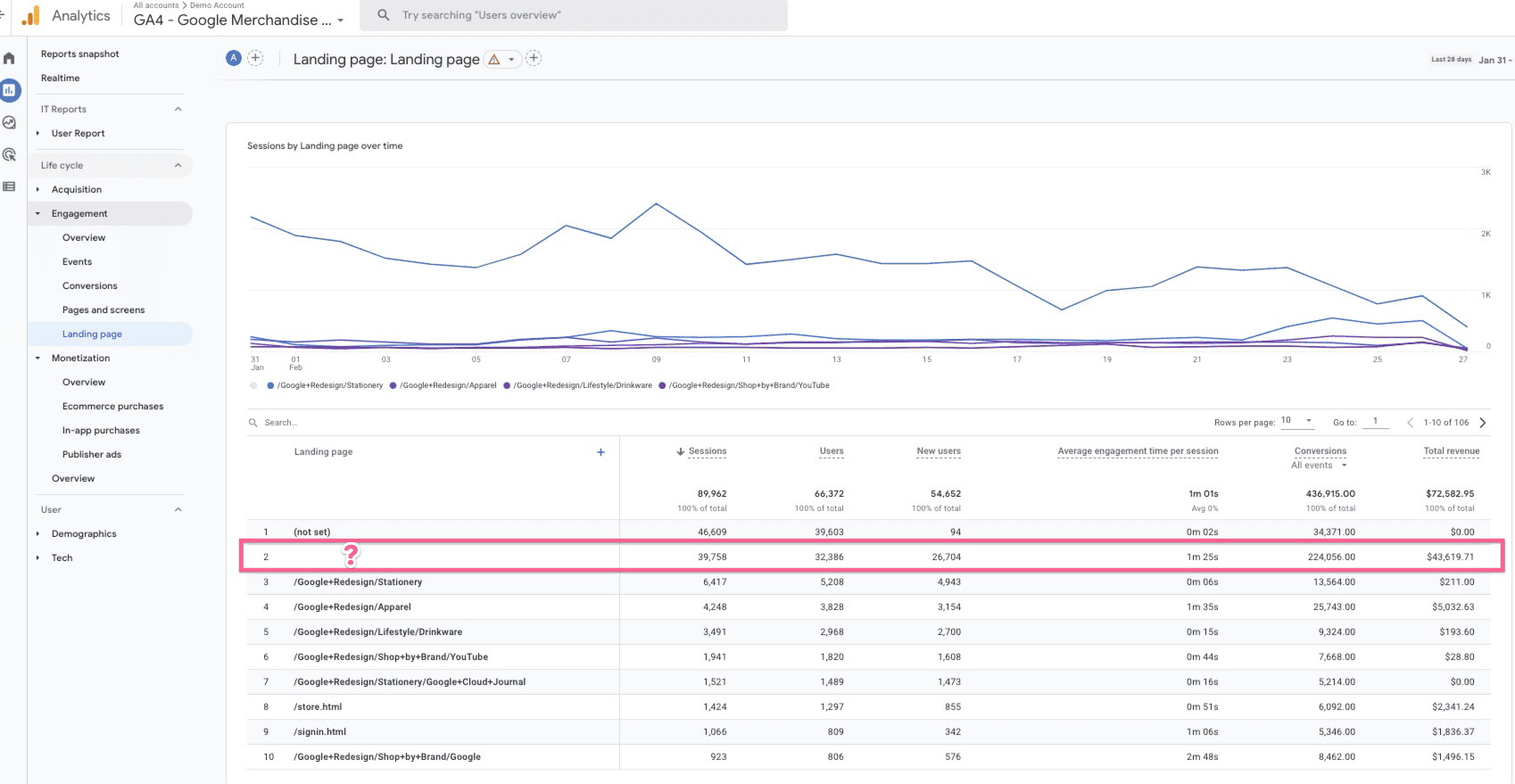Sort by Average engagement time per session

point(1138,451)
